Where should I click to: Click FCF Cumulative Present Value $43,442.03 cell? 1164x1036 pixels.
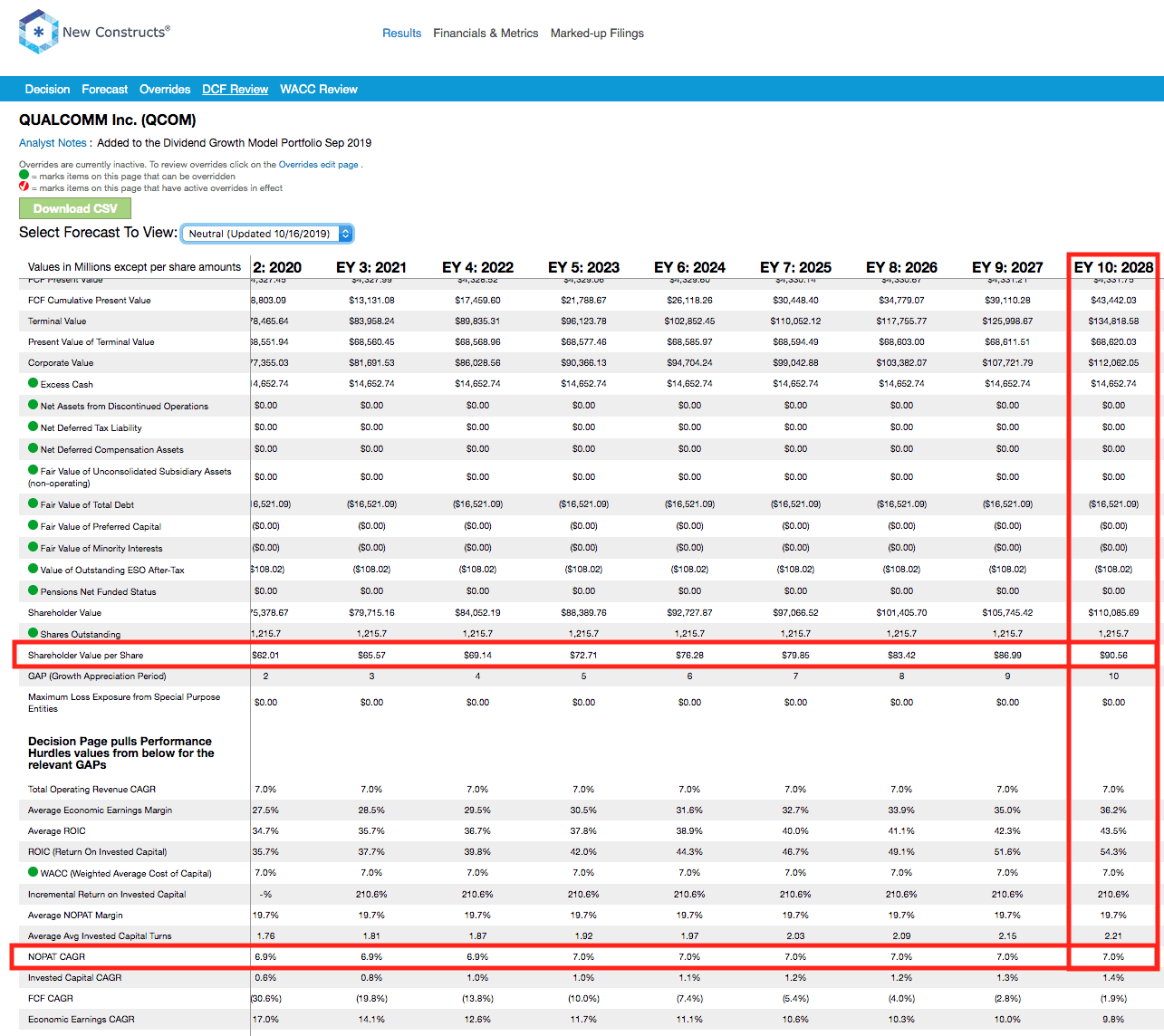tap(1113, 300)
